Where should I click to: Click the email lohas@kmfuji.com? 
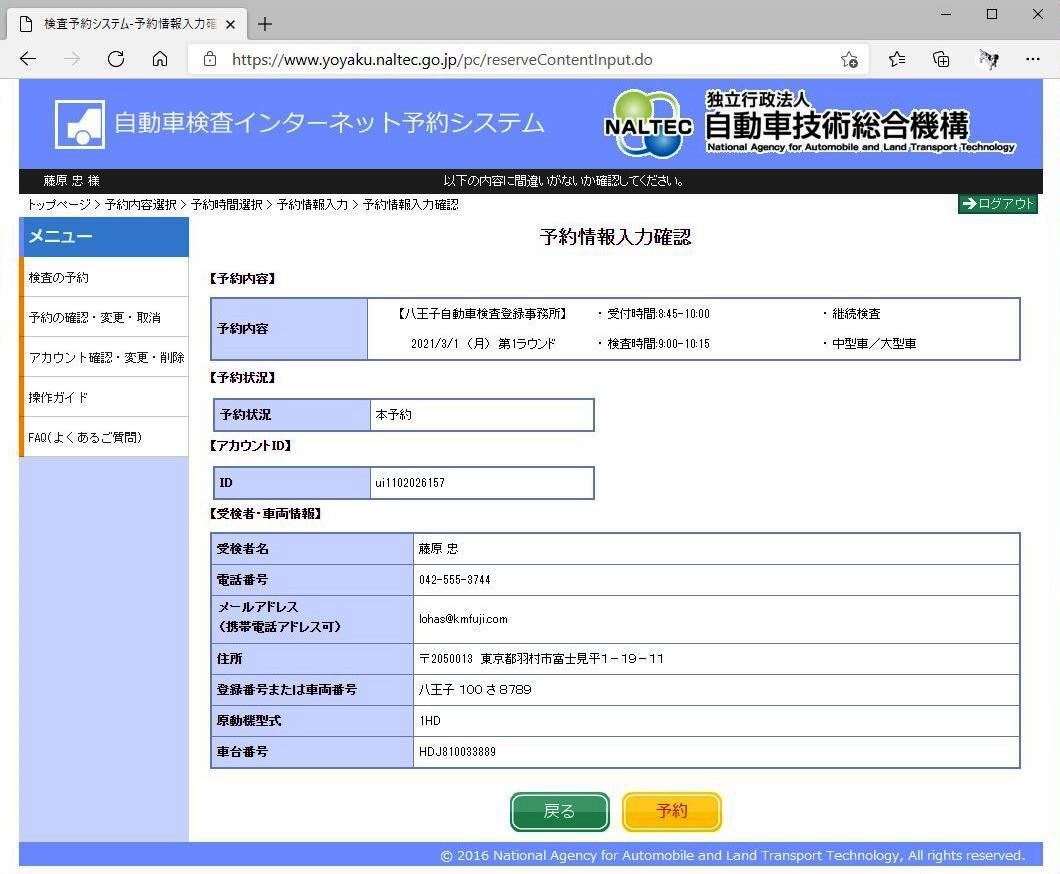point(463,618)
